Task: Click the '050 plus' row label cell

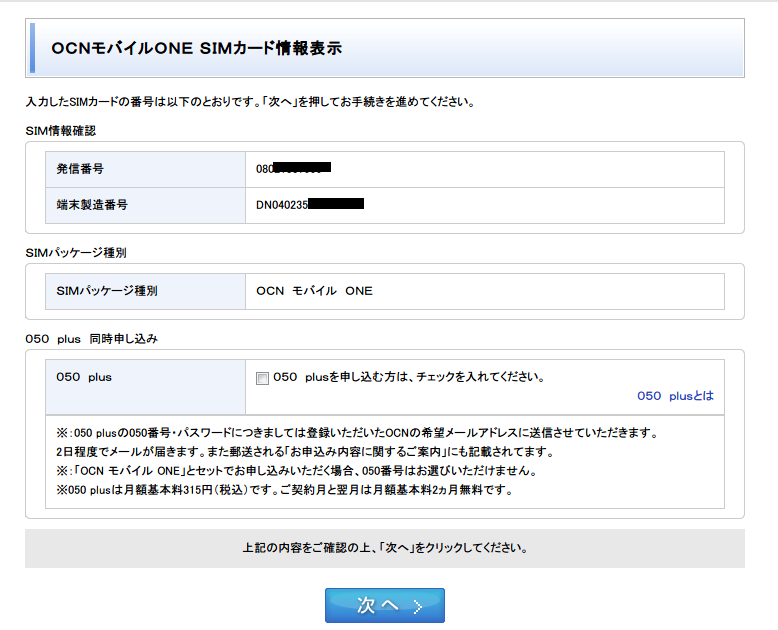Action: [145, 378]
